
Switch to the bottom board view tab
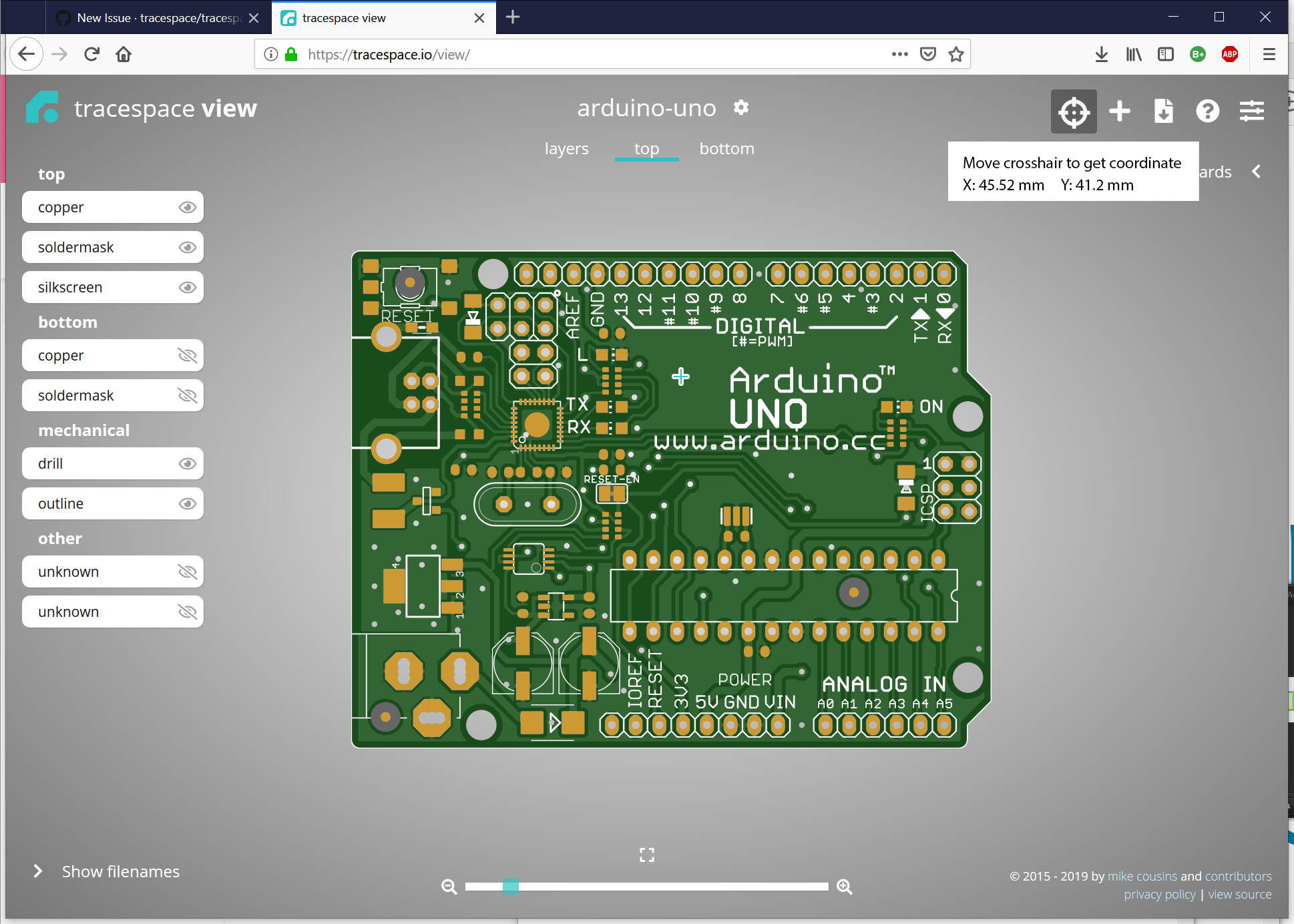pyautogui.click(x=726, y=148)
